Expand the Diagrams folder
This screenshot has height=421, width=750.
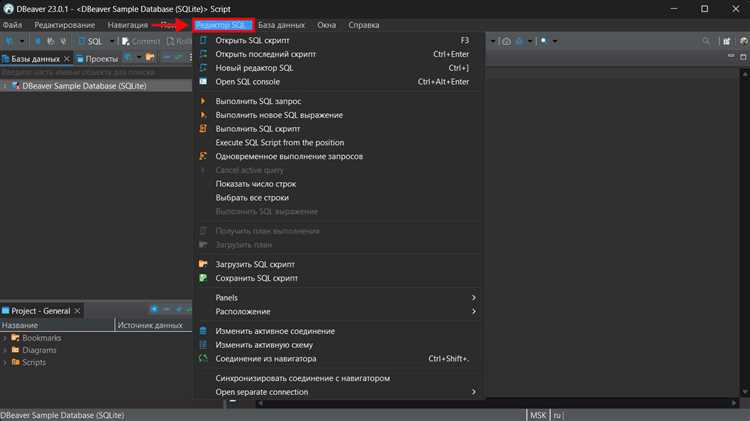point(5,350)
